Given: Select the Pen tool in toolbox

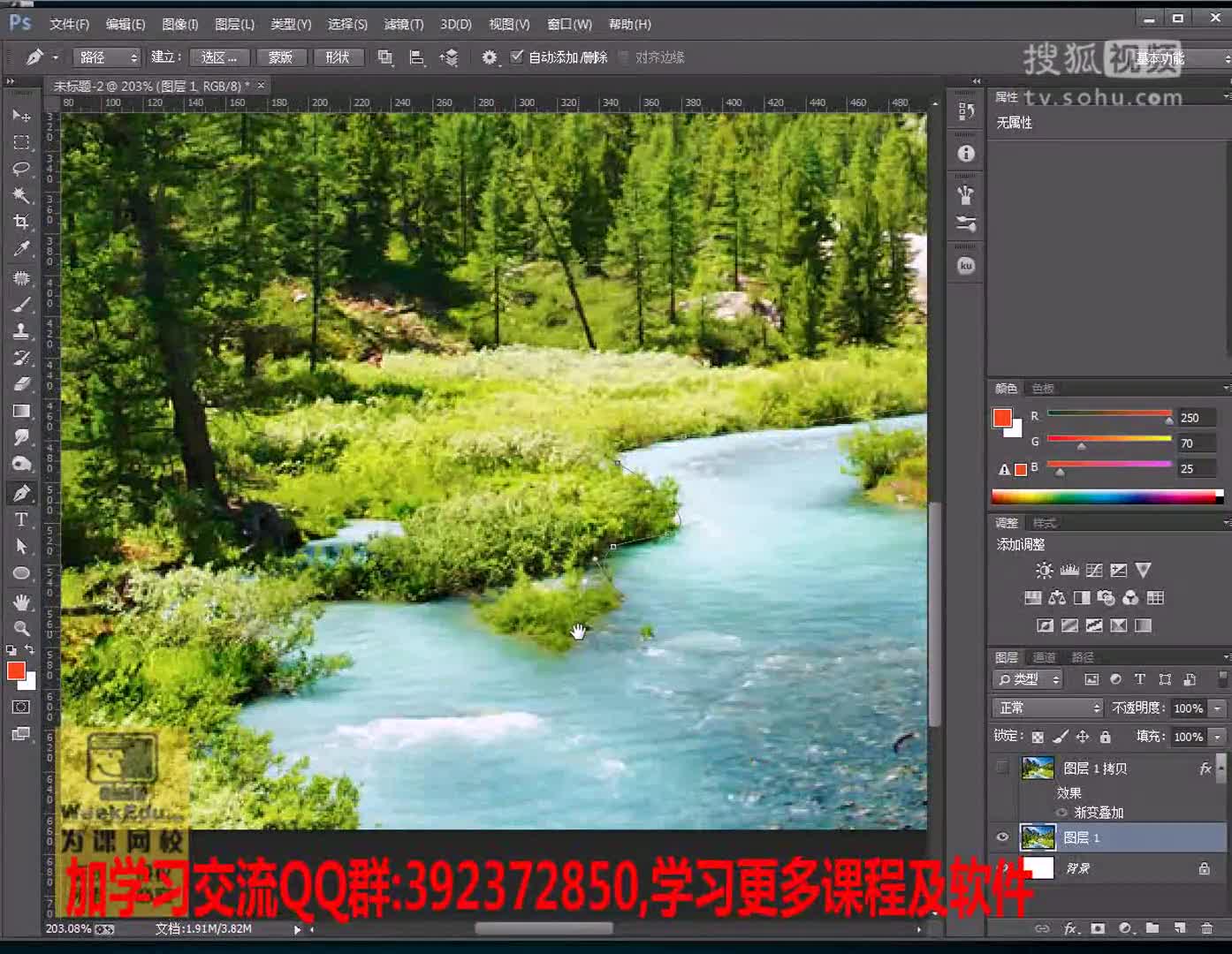Looking at the screenshot, I should click(x=21, y=493).
